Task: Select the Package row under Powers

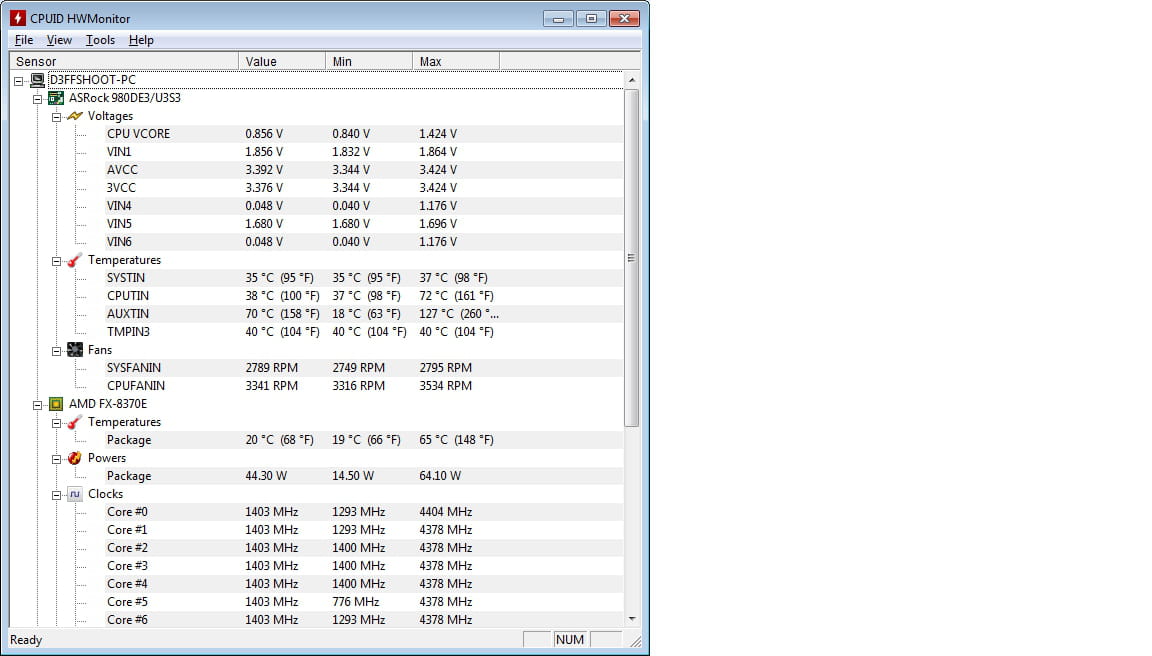Action: [x=364, y=476]
